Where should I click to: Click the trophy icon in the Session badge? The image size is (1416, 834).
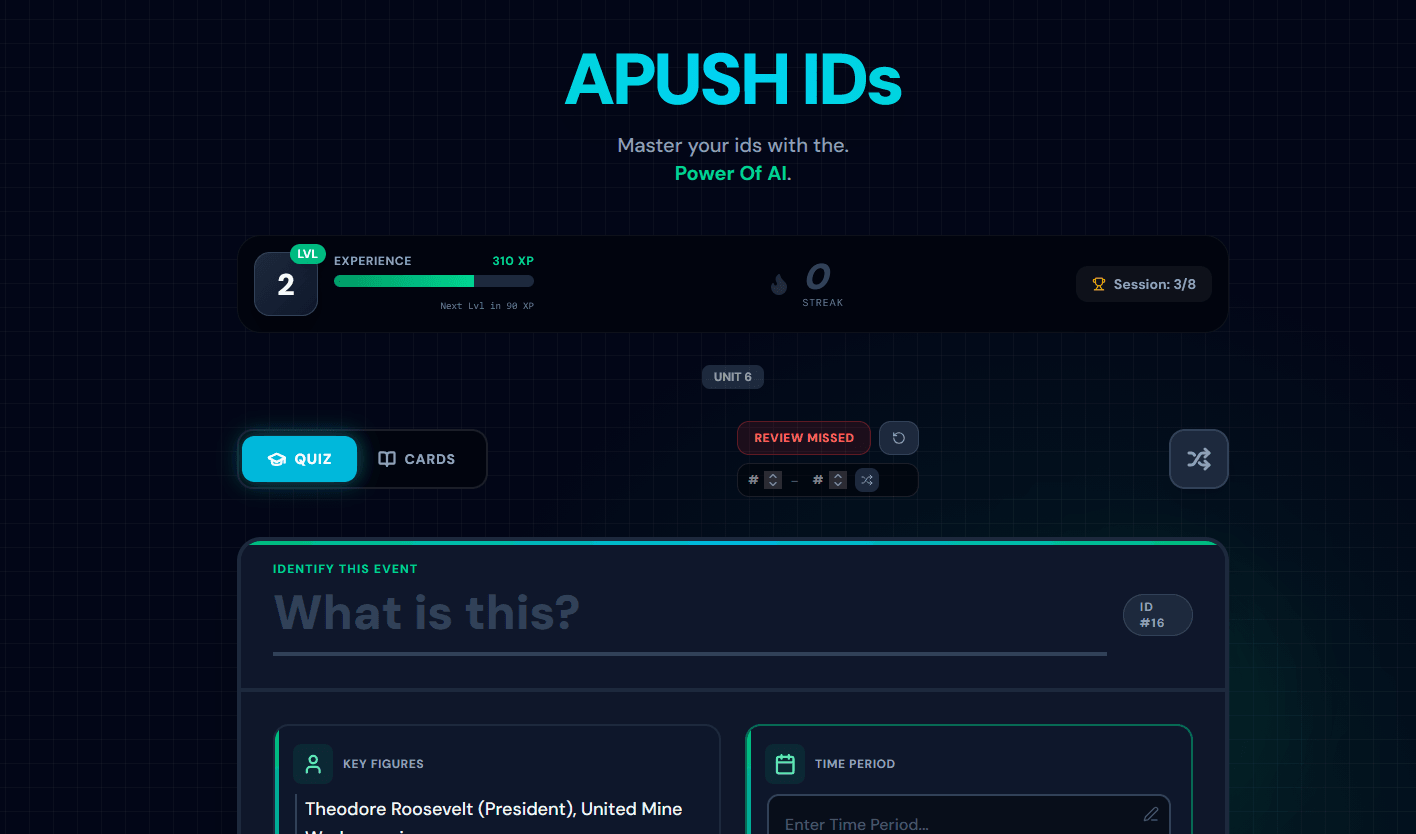coord(1099,284)
